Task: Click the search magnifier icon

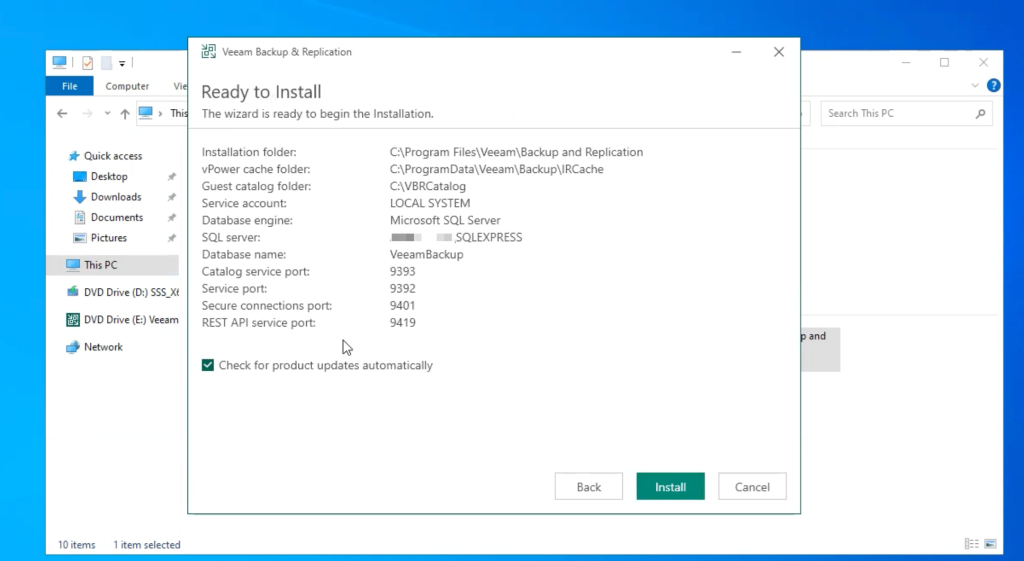Action: (x=980, y=113)
